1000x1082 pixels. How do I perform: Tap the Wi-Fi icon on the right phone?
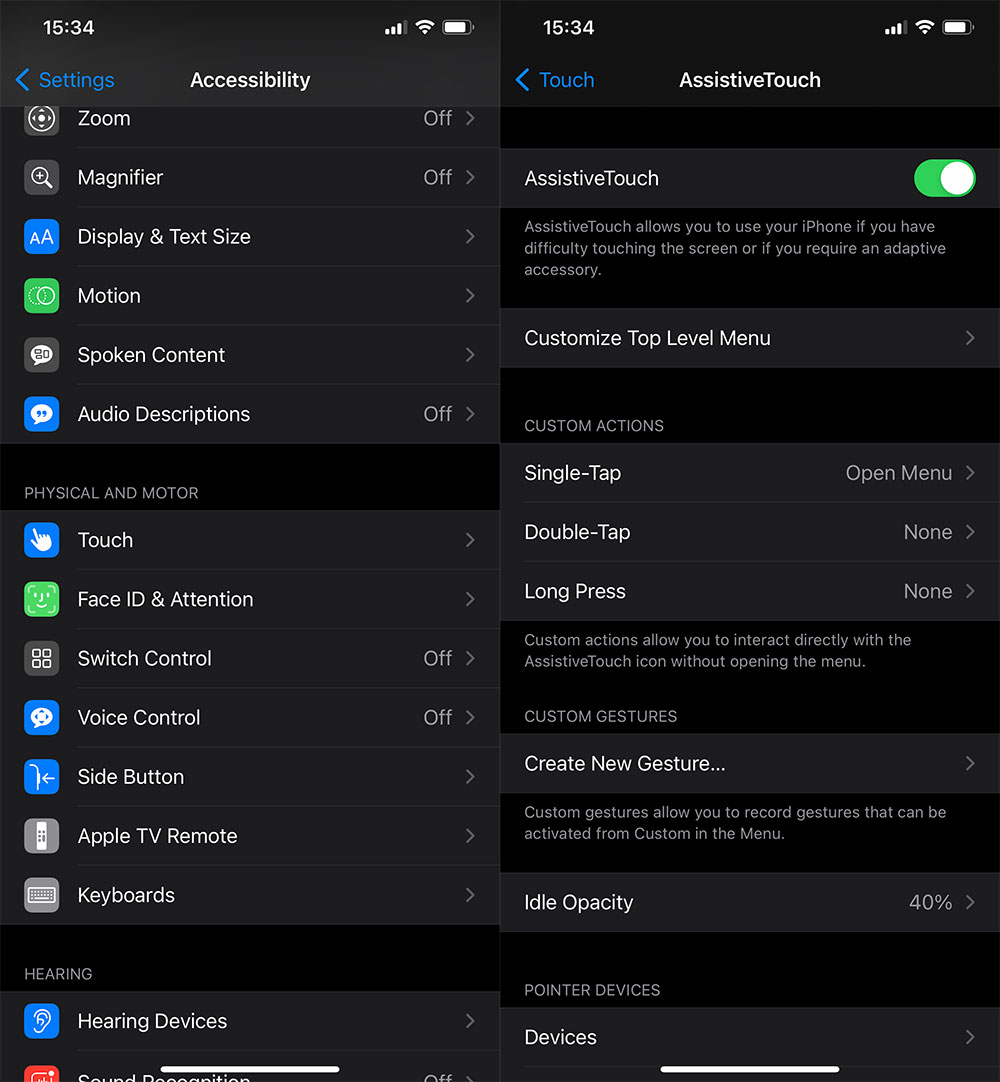925,27
